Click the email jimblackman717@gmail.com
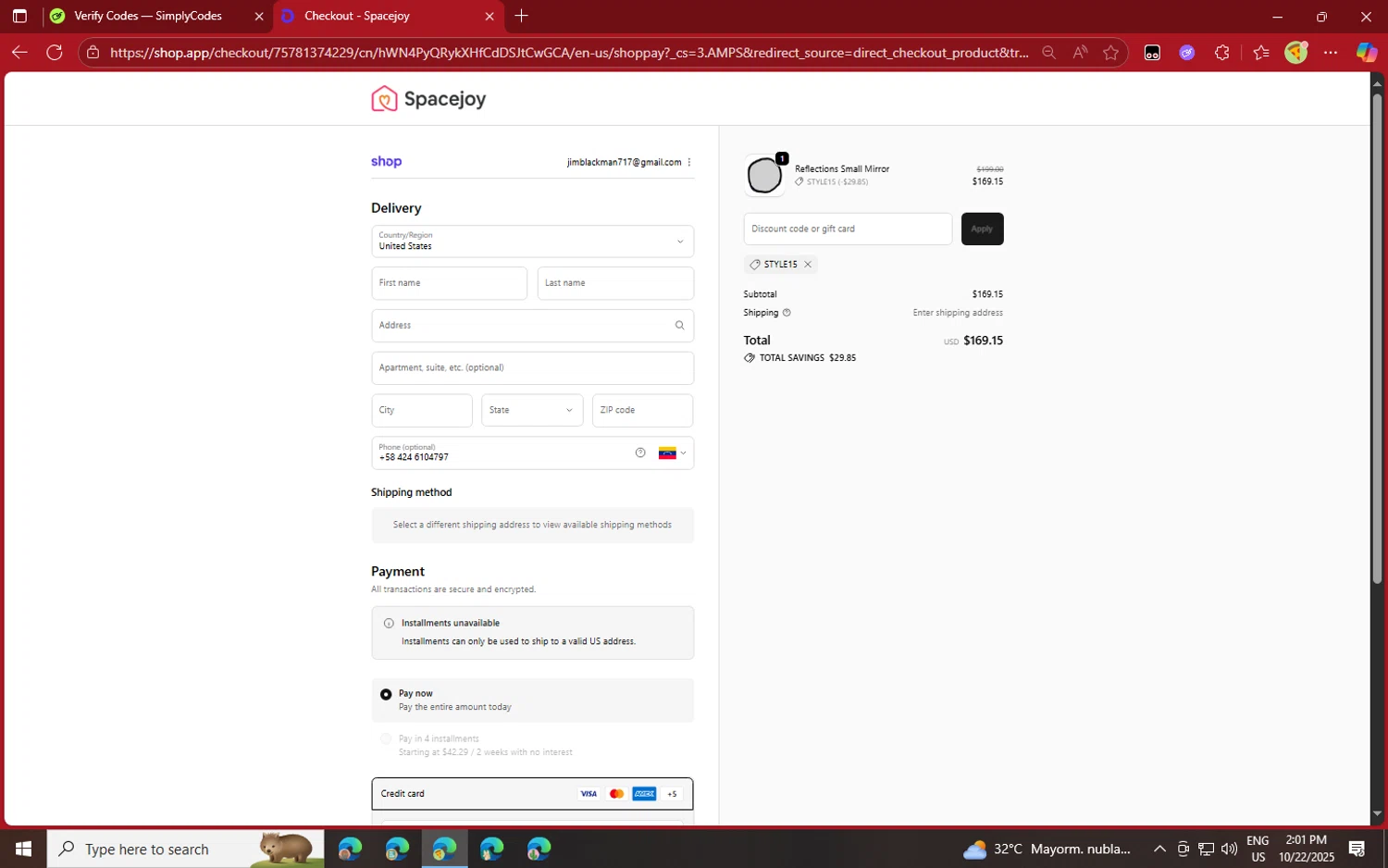 624,162
